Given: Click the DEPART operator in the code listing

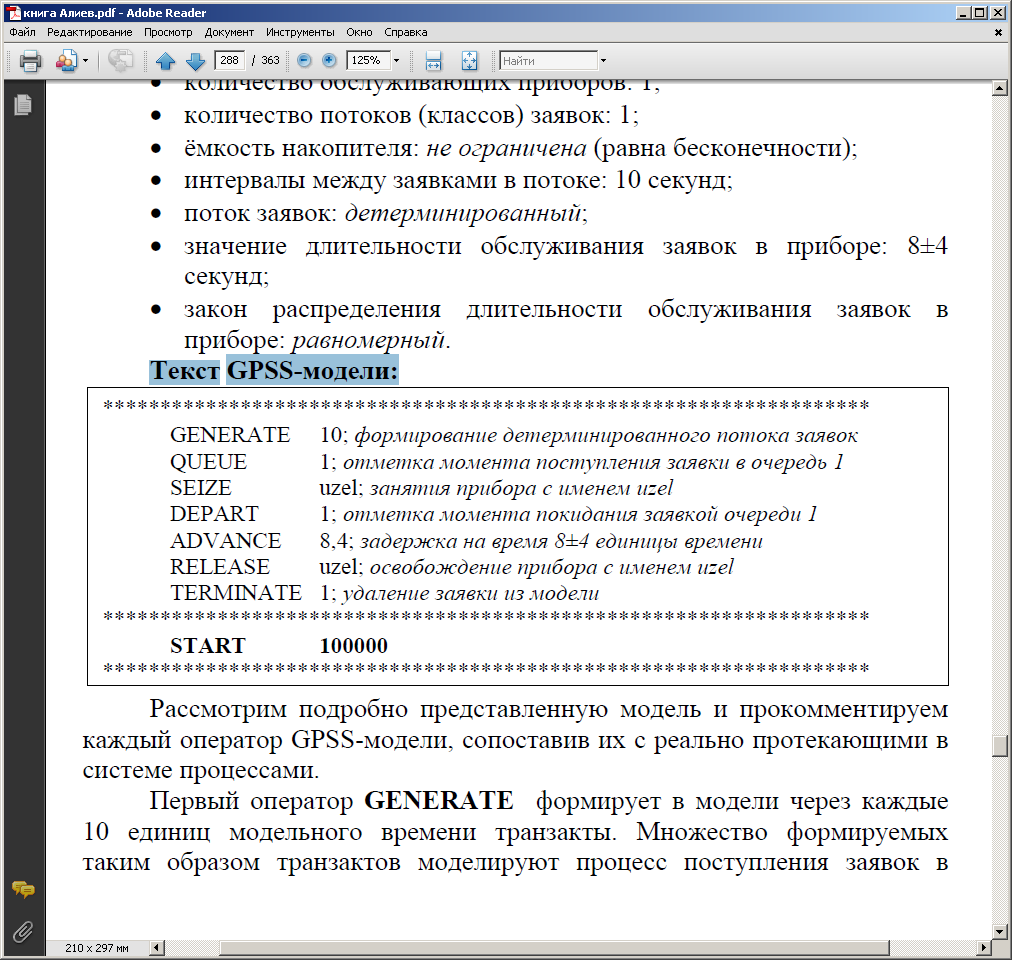Looking at the screenshot, I should coord(214,514).
